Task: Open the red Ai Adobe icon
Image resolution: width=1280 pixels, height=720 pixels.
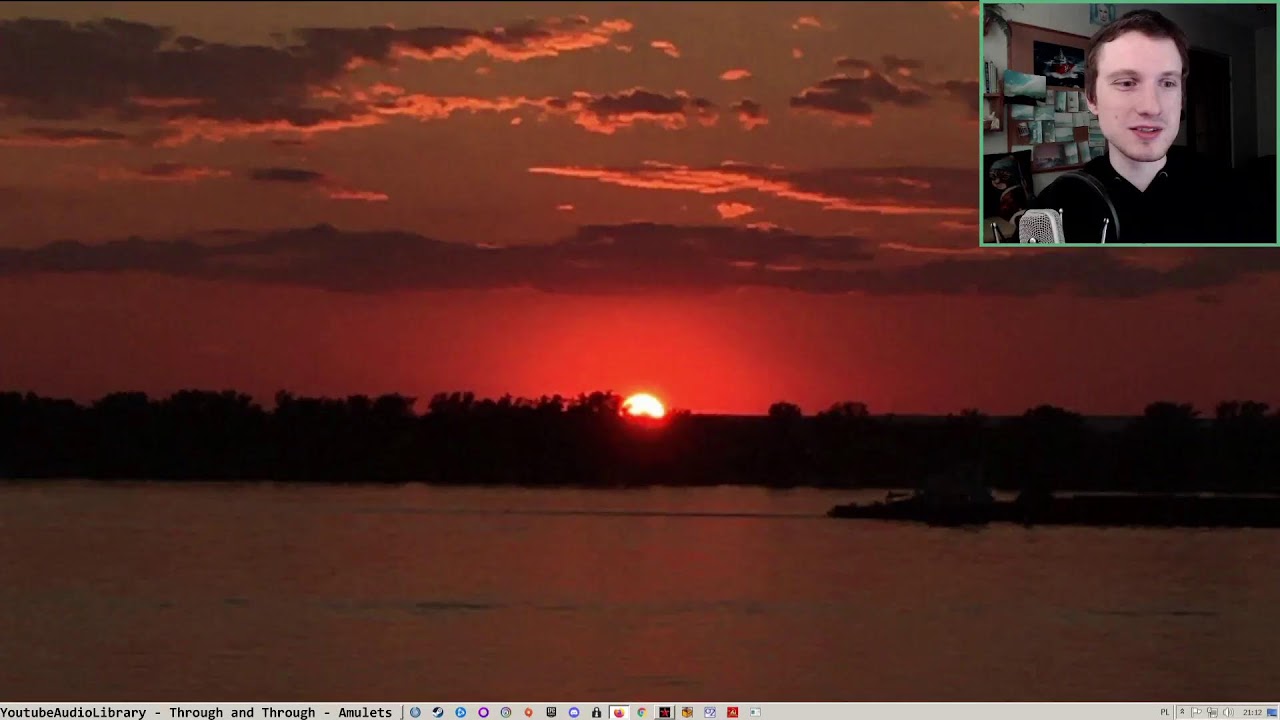Action: (732, 712)
